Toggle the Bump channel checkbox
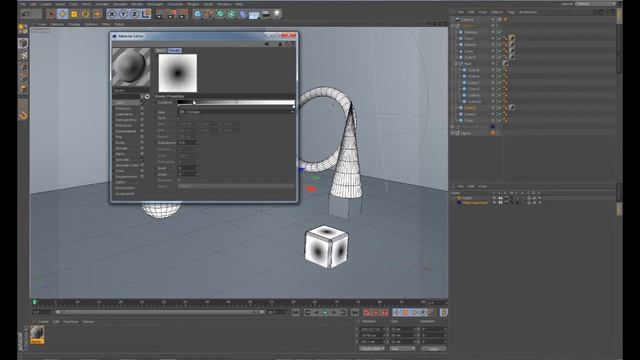Viewport: 640px width, 360px height. [142, 143]
